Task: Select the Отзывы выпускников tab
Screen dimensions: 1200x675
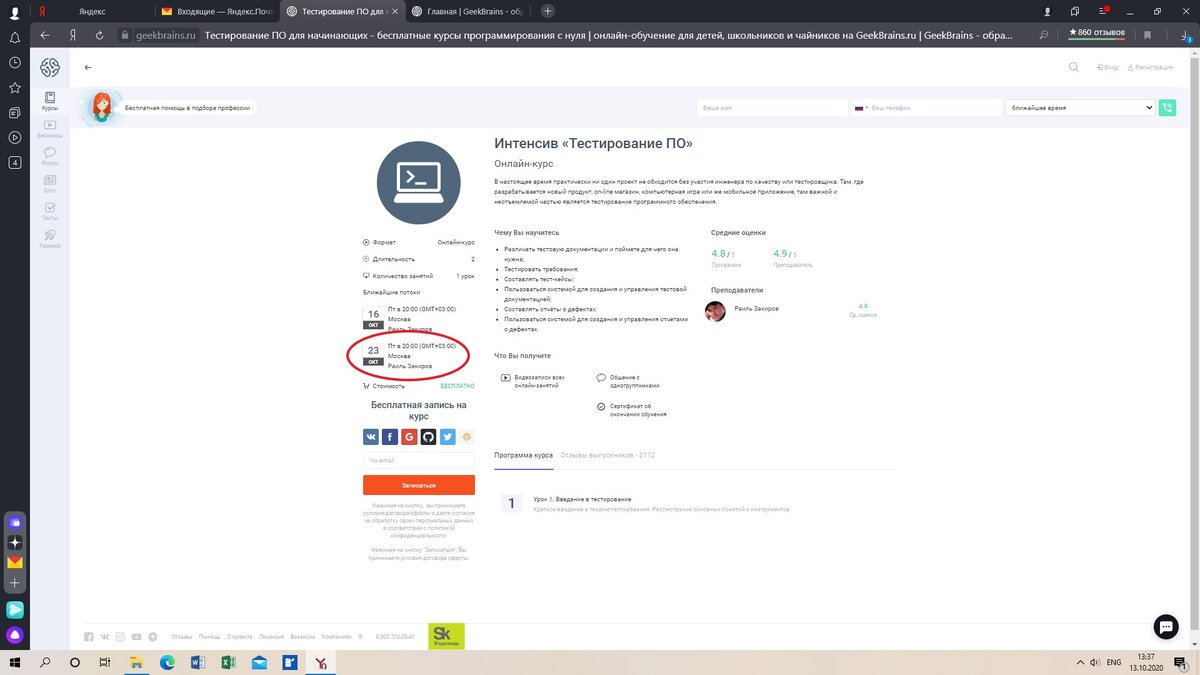Action: [608, 455]
